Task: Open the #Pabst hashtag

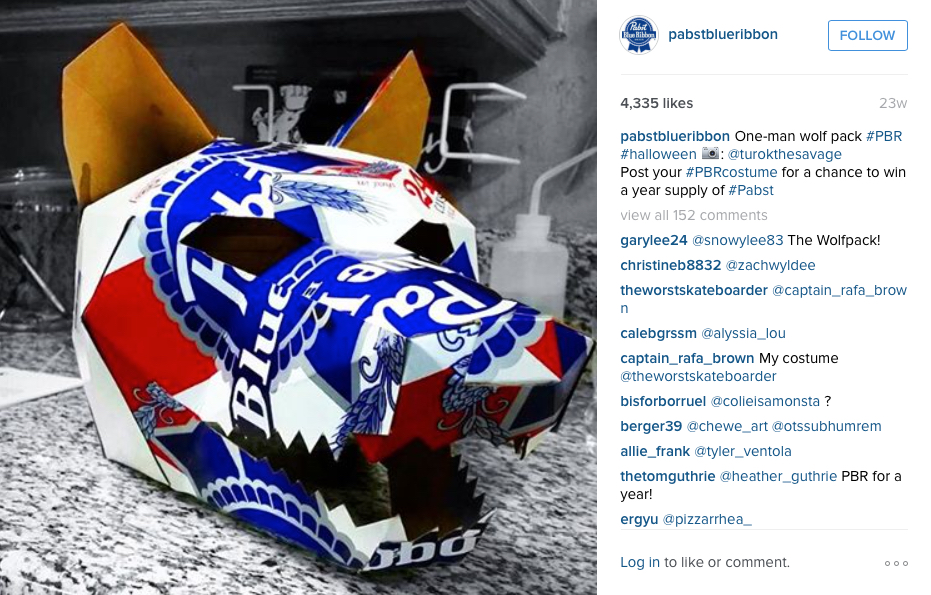Action: click(x=750, y=191)
